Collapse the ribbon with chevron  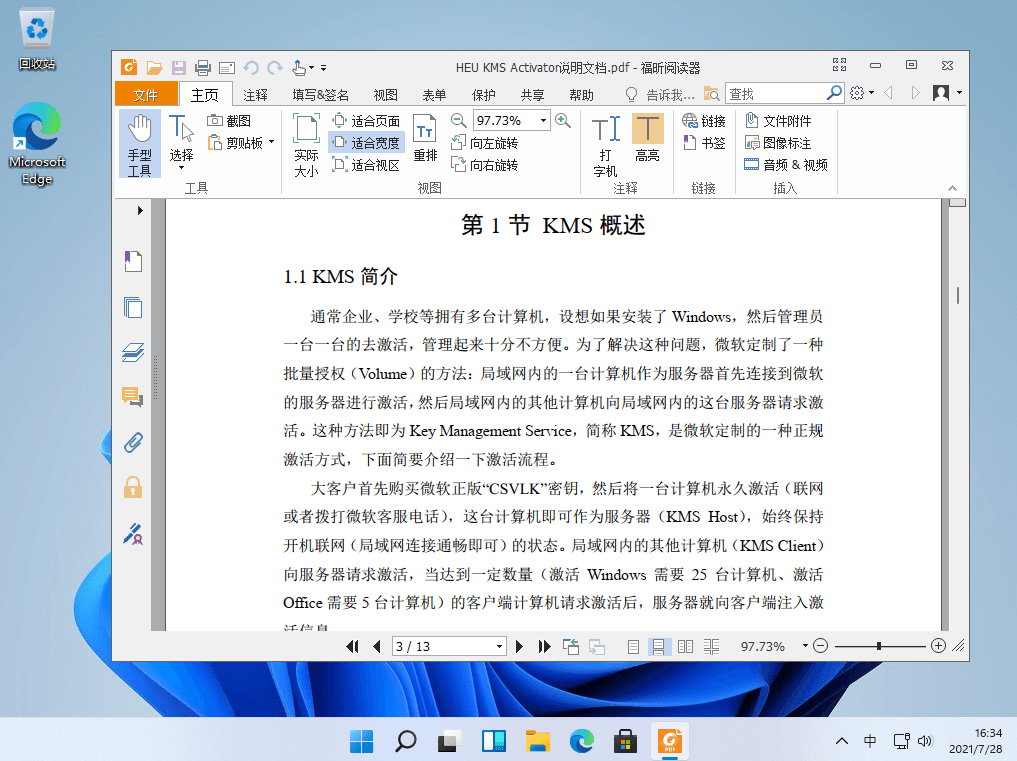[x=952, y=188]
